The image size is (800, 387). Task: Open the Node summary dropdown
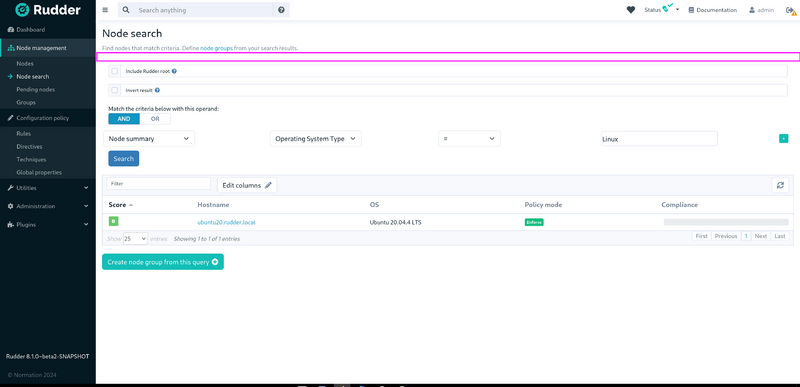coord(149,139)
